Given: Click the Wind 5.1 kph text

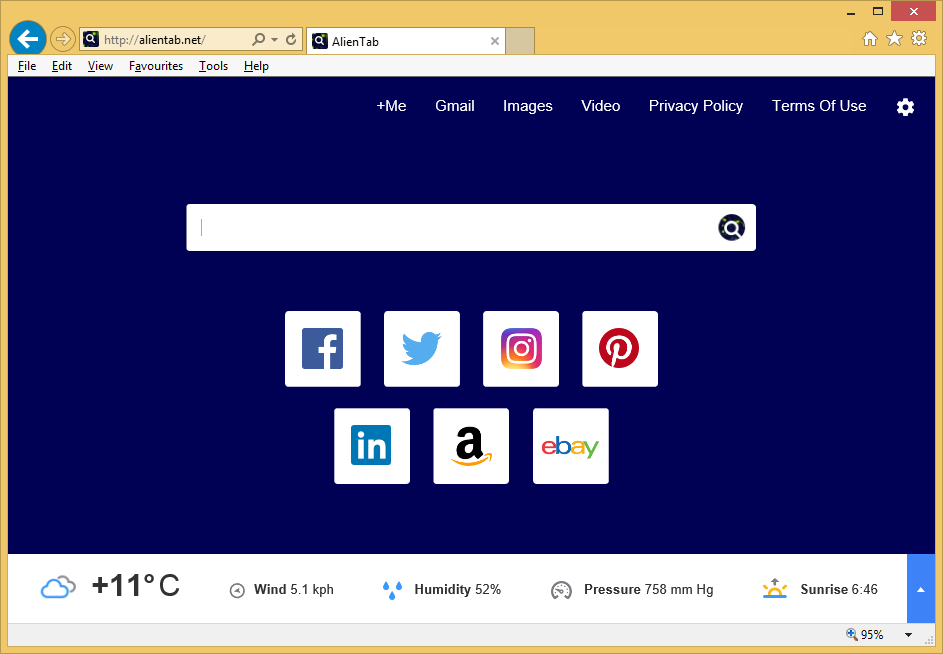Looking at the screenshot, I should (293, 590).
